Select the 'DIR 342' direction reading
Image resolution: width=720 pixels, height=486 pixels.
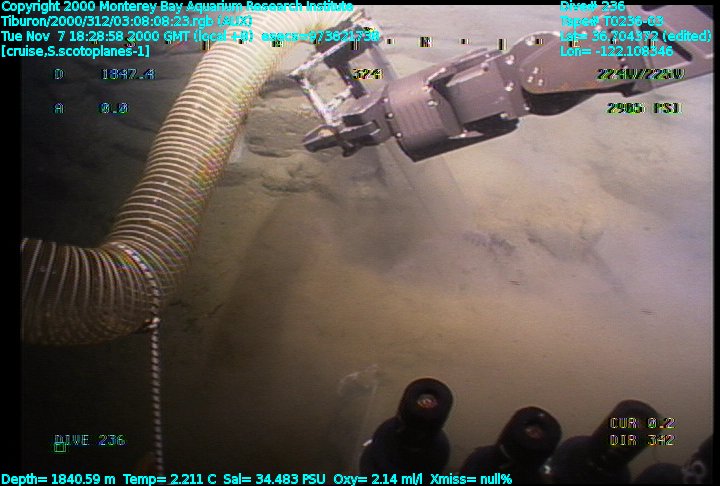click(642, 440)
